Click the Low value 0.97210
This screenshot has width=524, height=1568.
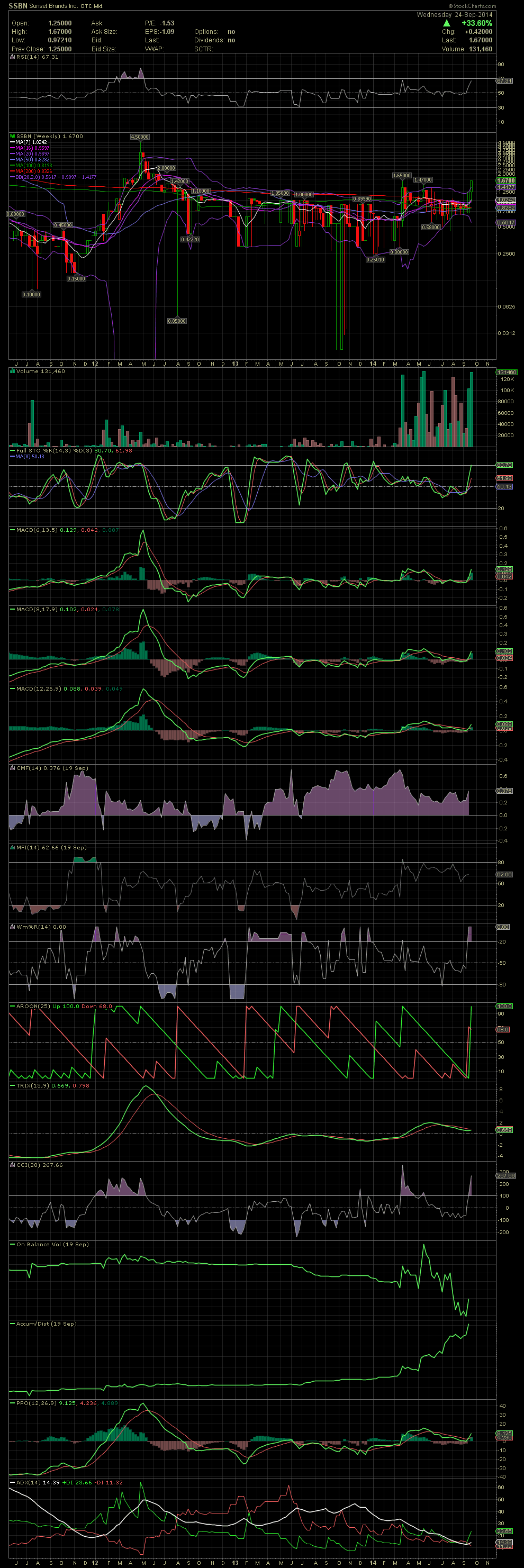tap(60, 40)
